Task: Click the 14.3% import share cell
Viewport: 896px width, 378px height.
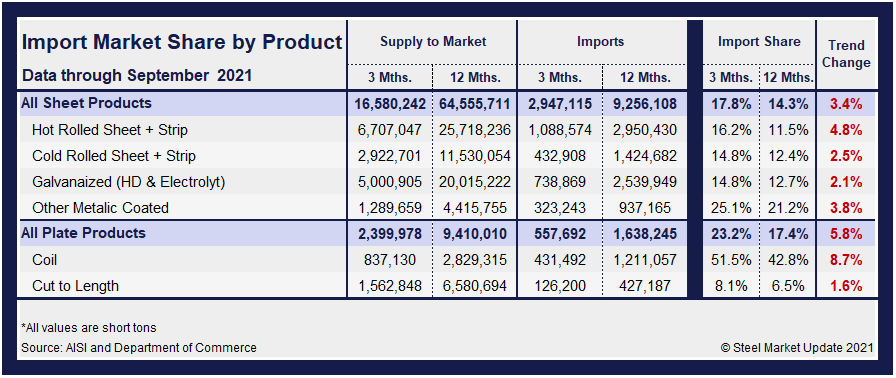Action: coord(789,104)
